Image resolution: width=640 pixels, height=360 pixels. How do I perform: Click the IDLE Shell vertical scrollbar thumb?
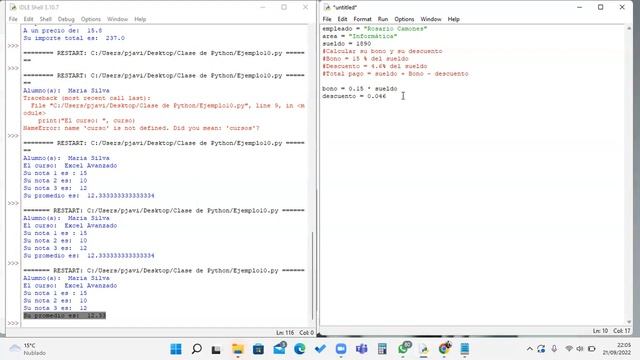pyautogui.click(x=312, y=276)
